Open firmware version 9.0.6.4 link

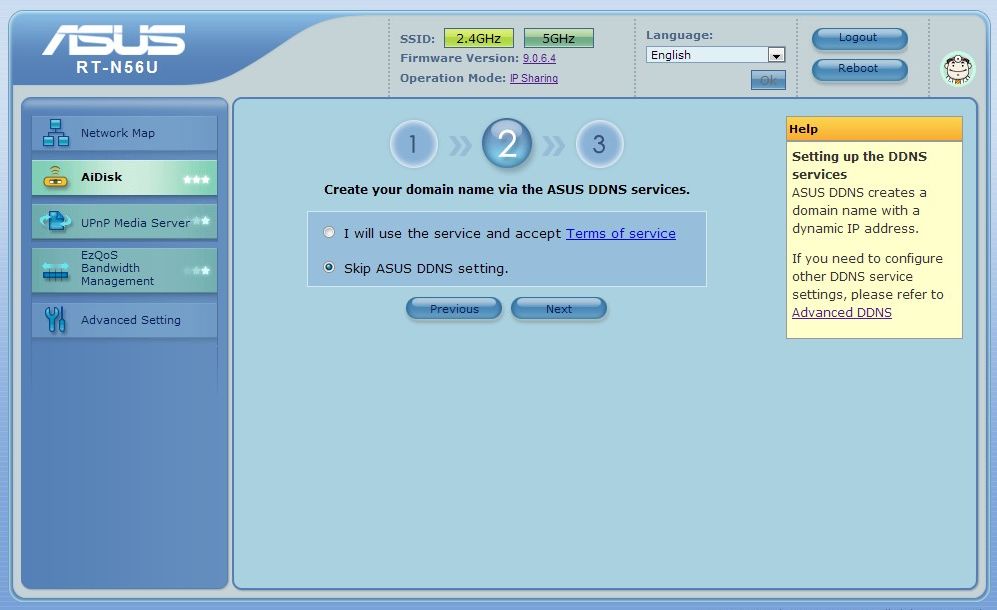539,59
